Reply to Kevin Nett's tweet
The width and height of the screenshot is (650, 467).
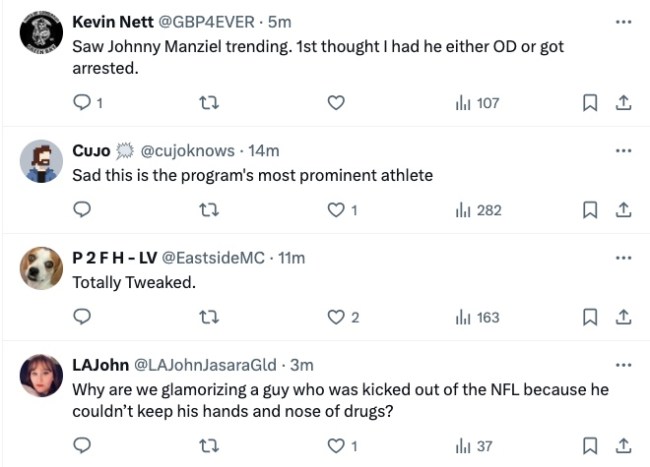tap(83, 103)
